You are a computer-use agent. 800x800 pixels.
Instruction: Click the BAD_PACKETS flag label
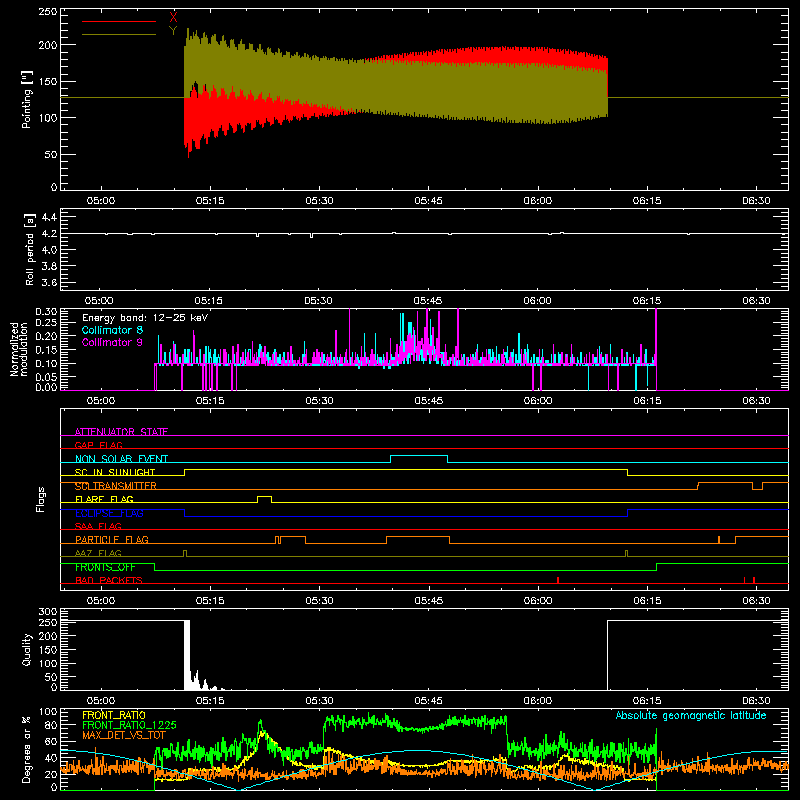(109, 580)
